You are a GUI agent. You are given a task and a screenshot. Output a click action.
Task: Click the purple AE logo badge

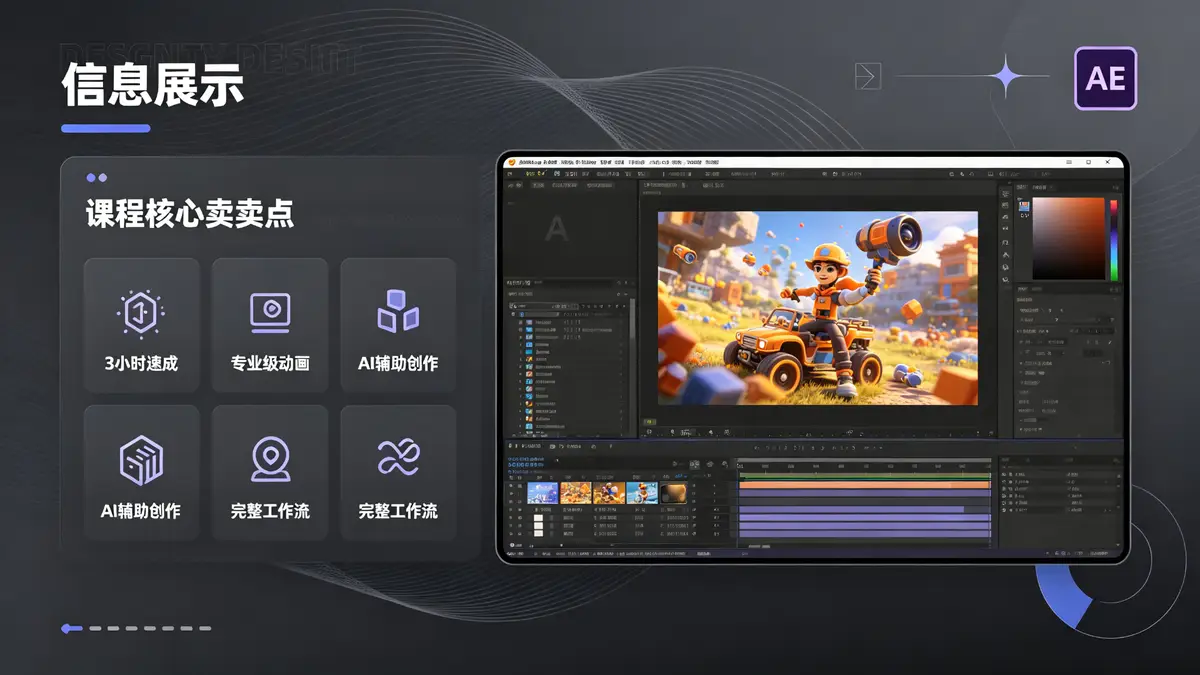click(1105, 78)
